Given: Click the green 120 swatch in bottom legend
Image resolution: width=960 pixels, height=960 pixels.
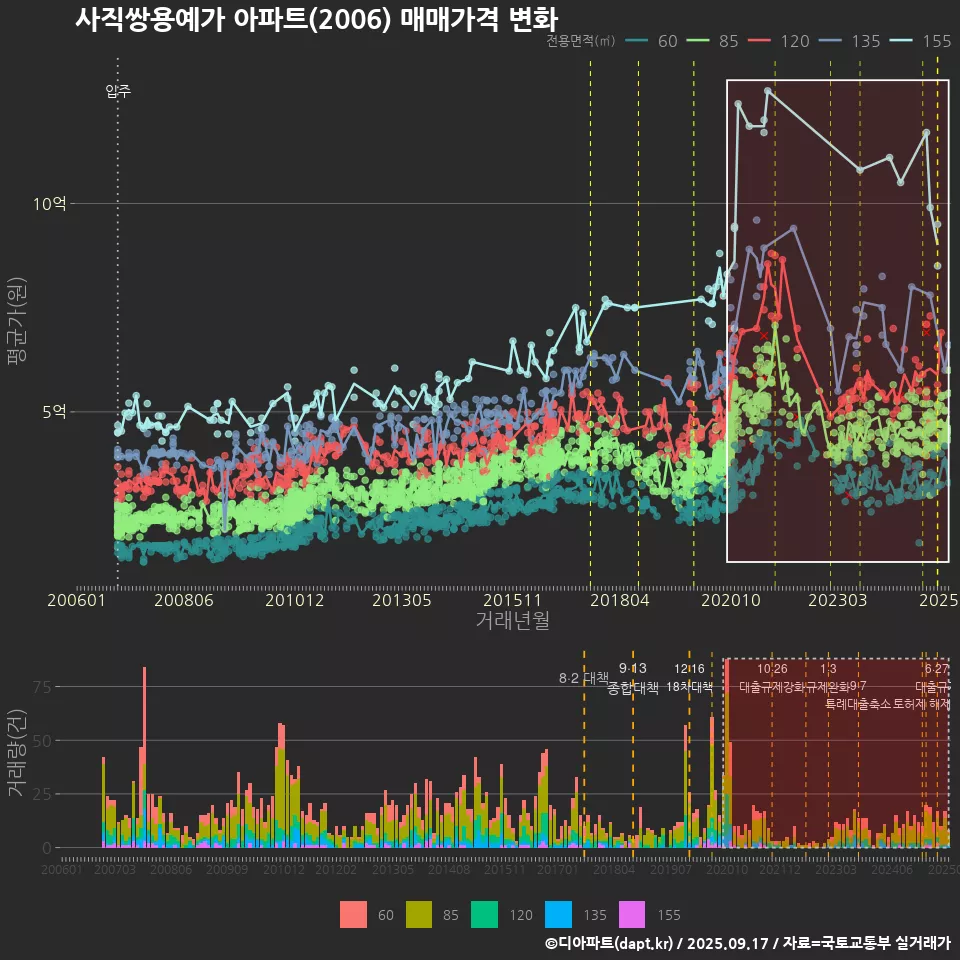Looking at the screenshot, I should point(484,915).
